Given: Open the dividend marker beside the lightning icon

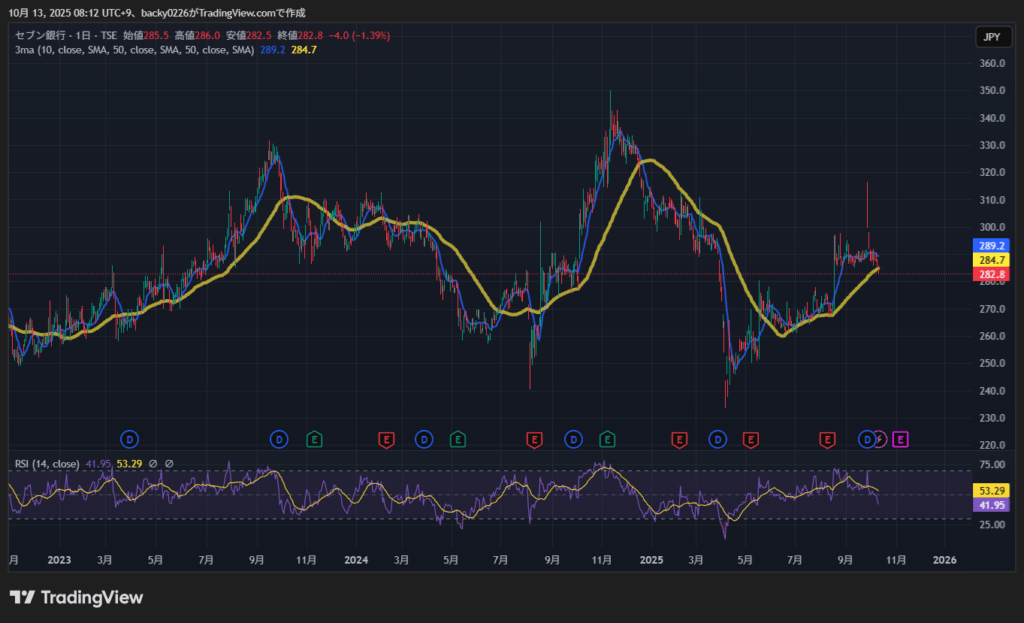Looking at the screenshot, I should tap(867, 439).
